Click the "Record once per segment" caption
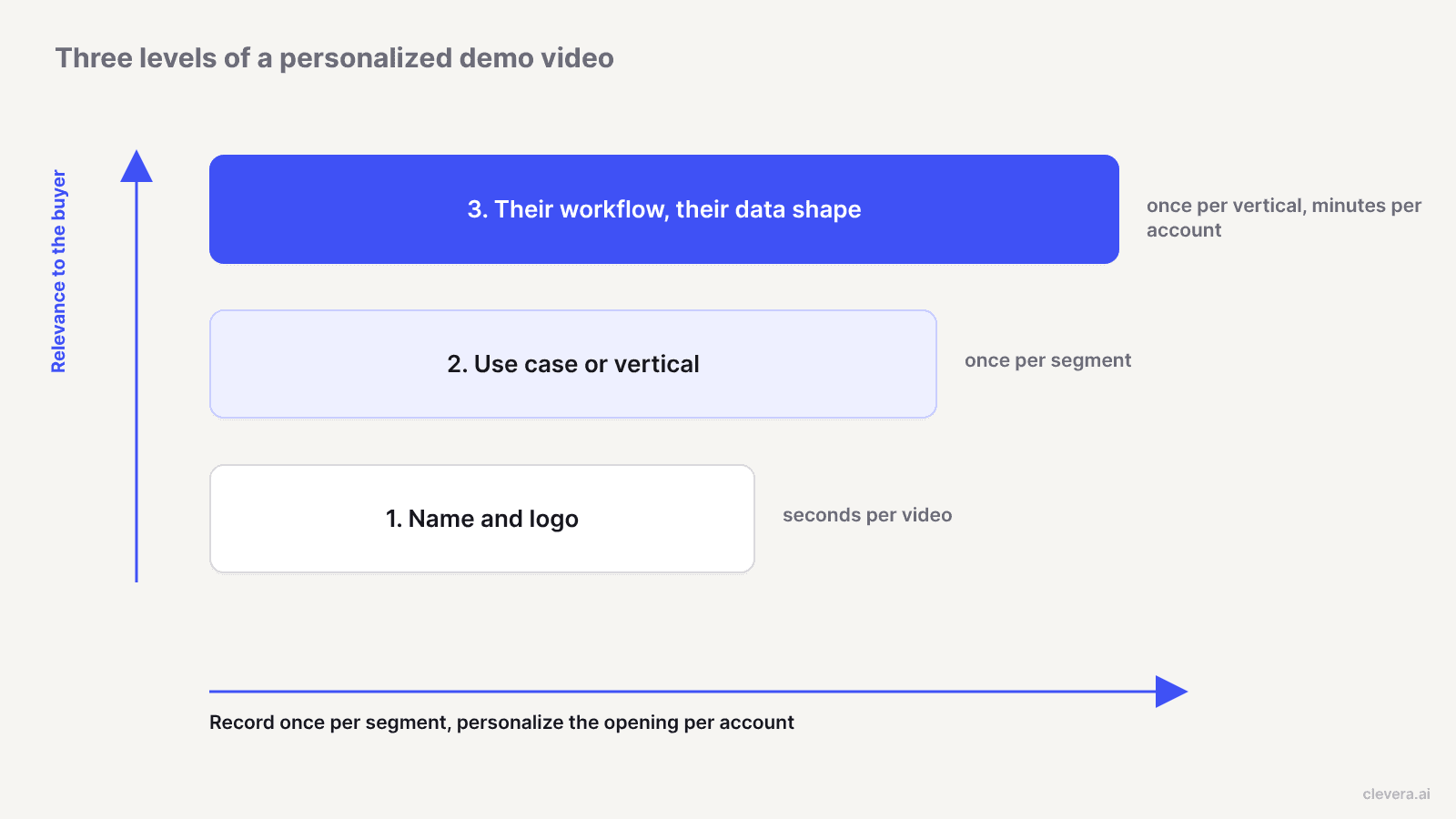This screenshot has width=1456, height=819. click(501, 723)
